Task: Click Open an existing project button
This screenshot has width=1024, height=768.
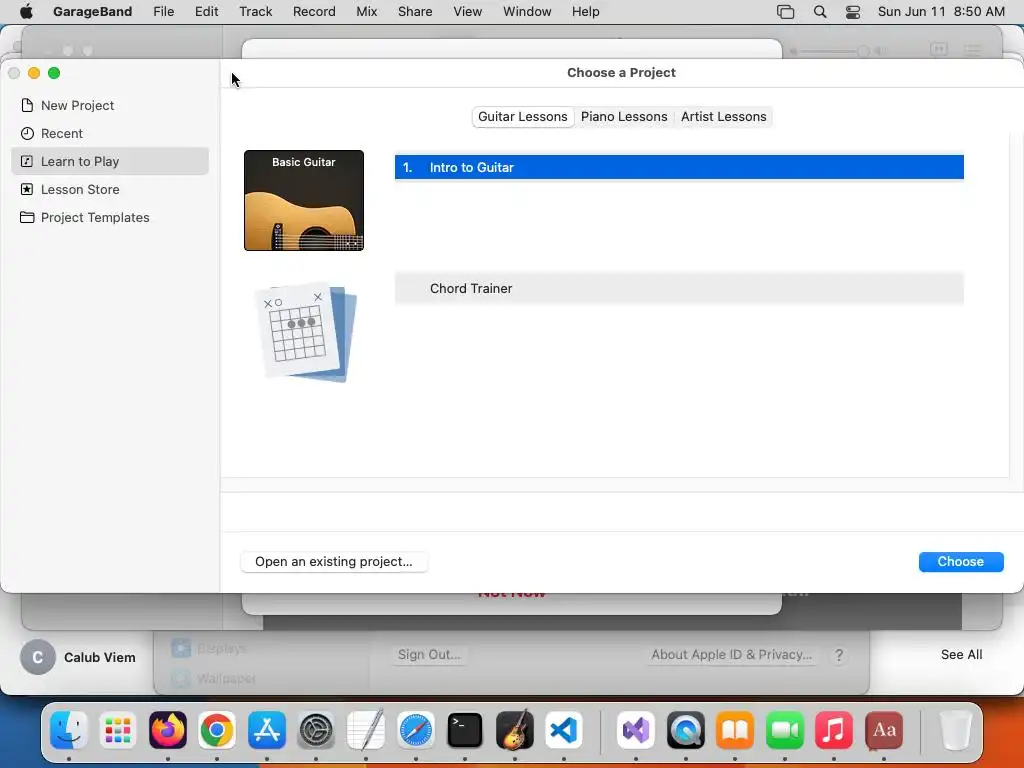Action: [x=334, y=562]
